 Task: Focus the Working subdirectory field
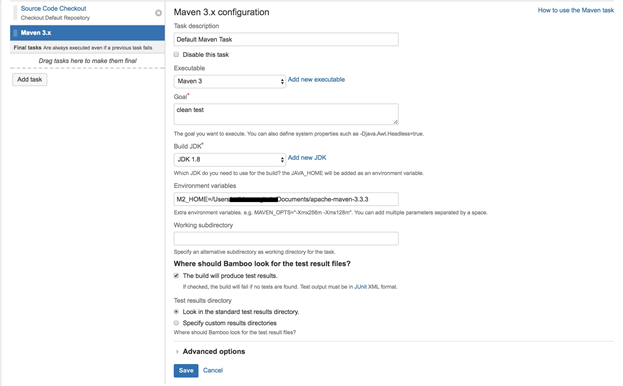click(286, 238)
